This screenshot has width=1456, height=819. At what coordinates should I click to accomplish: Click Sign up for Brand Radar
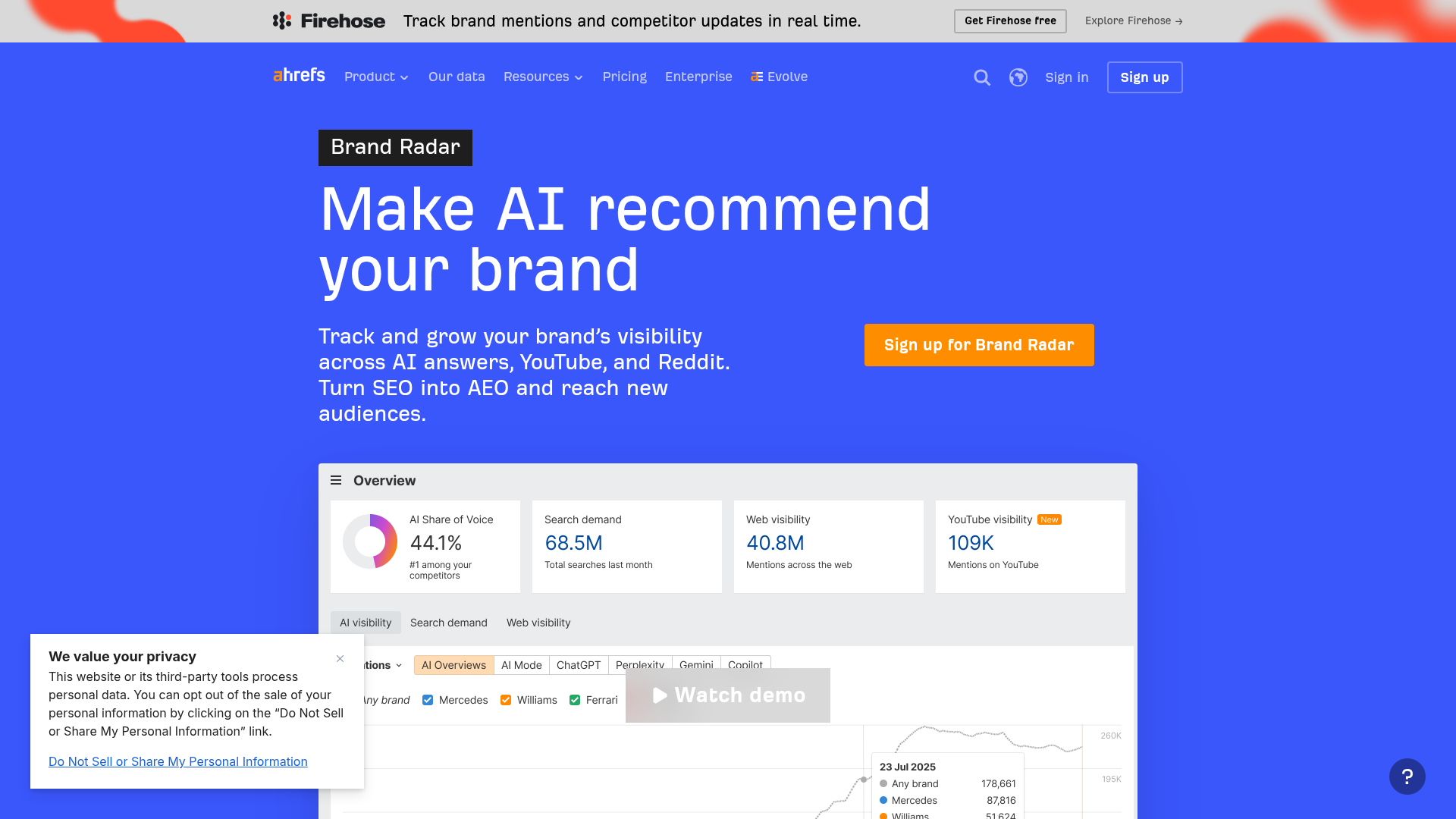[x=979, y=345]
